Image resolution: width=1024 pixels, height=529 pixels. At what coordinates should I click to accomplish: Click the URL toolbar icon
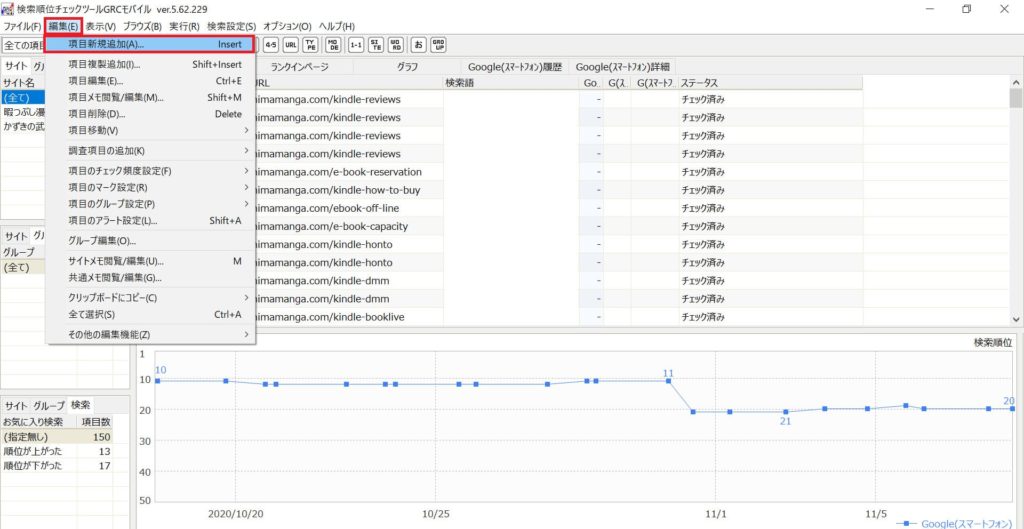291,45
